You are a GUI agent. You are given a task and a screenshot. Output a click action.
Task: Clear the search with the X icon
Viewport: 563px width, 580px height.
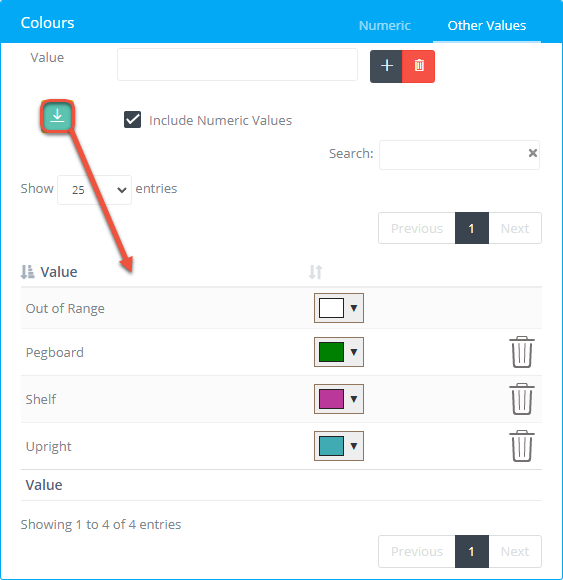click(533, 153)
